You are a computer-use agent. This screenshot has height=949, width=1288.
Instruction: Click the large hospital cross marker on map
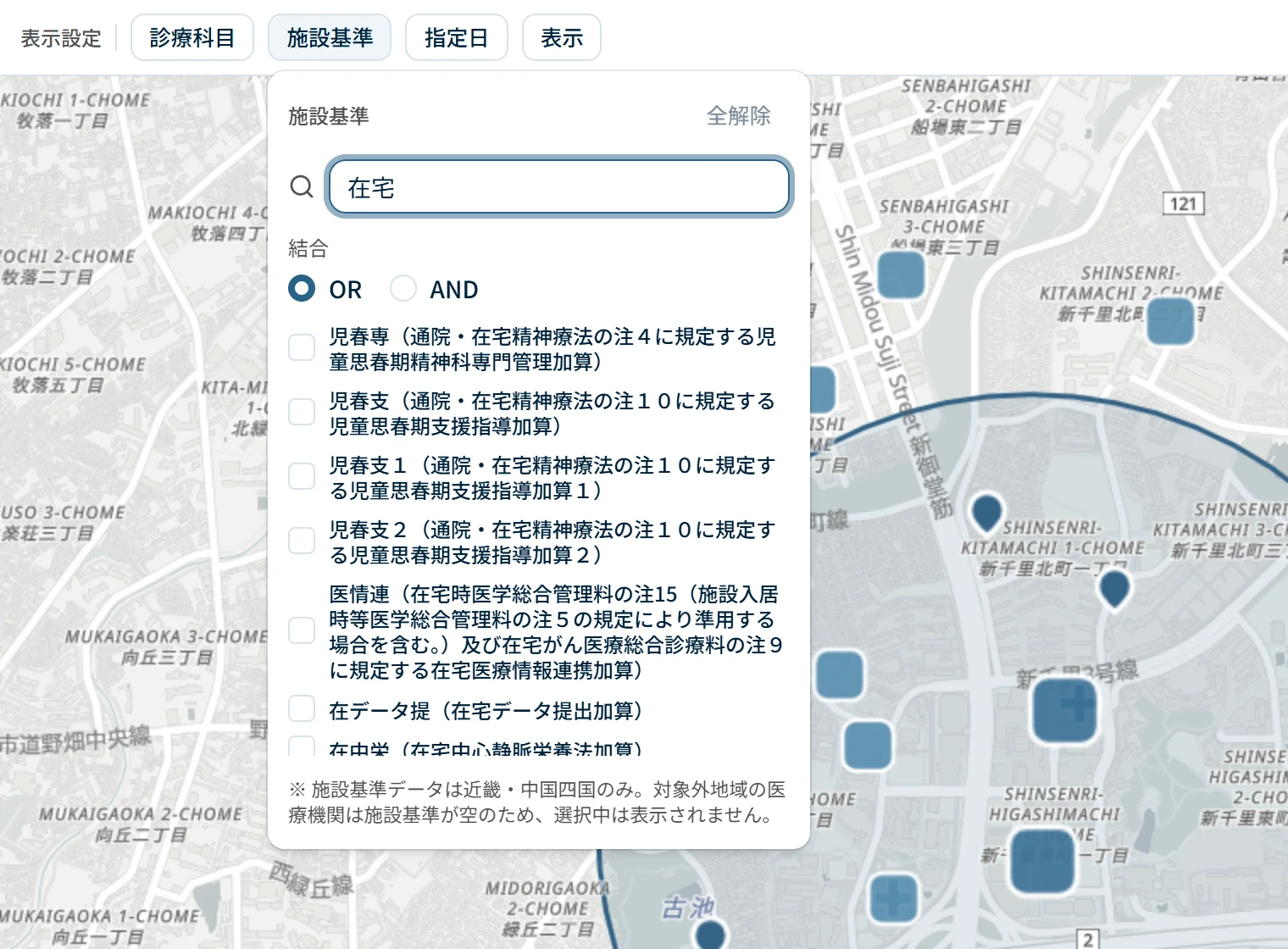click(1064, 710)
